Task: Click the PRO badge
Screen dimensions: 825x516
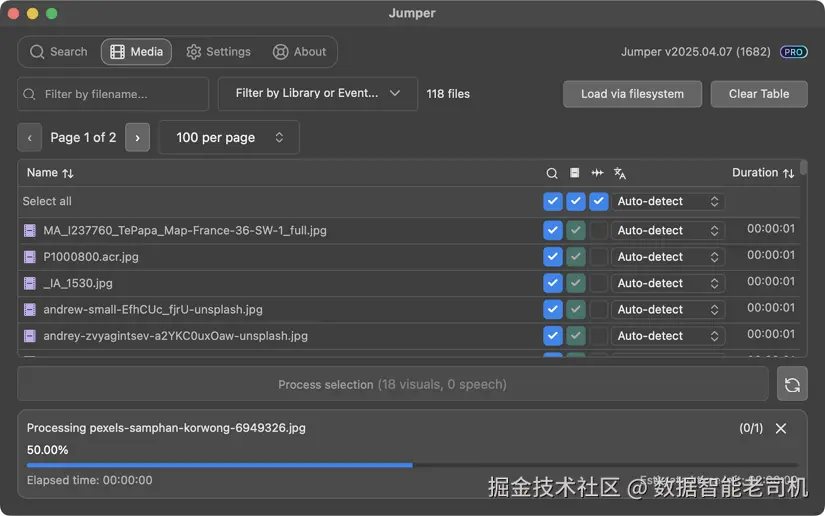Action: tap(793, 52)
